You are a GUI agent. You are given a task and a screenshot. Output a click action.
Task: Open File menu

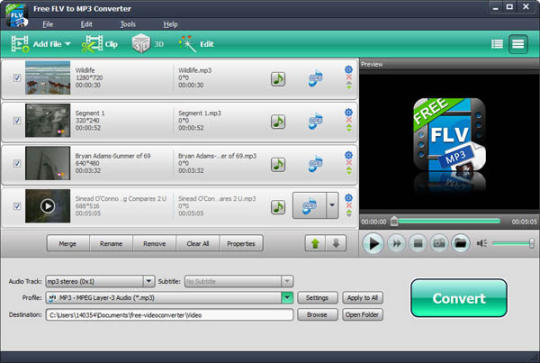[x=48, y=24]
